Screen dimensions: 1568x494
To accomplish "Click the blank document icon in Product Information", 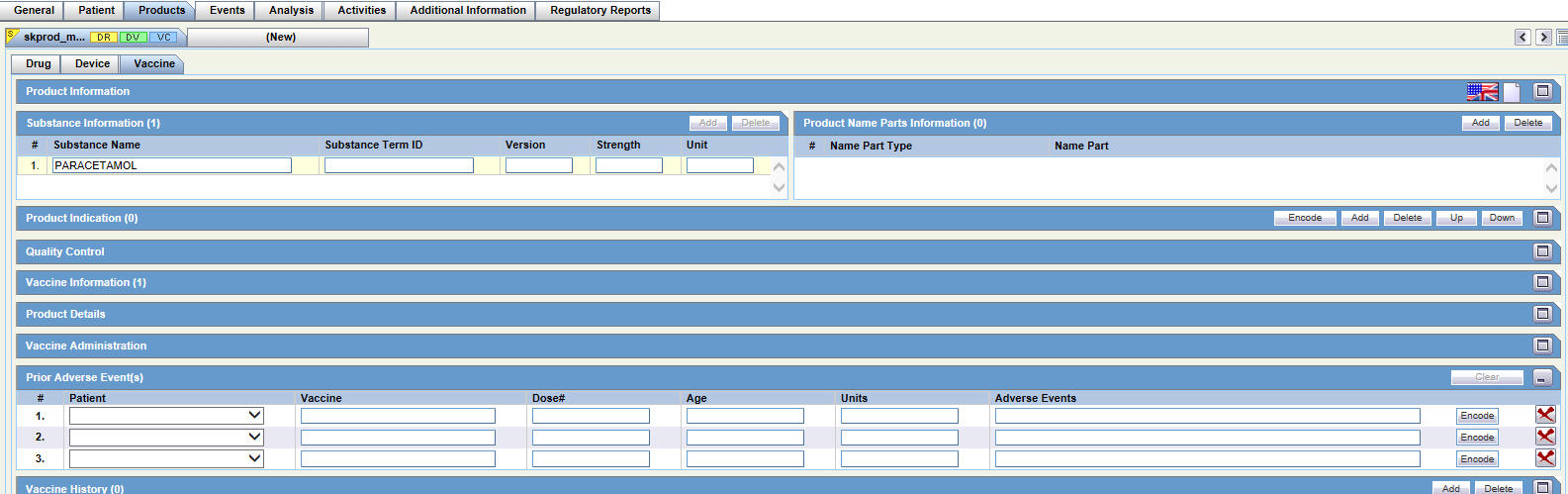I will coord(1512,92).
